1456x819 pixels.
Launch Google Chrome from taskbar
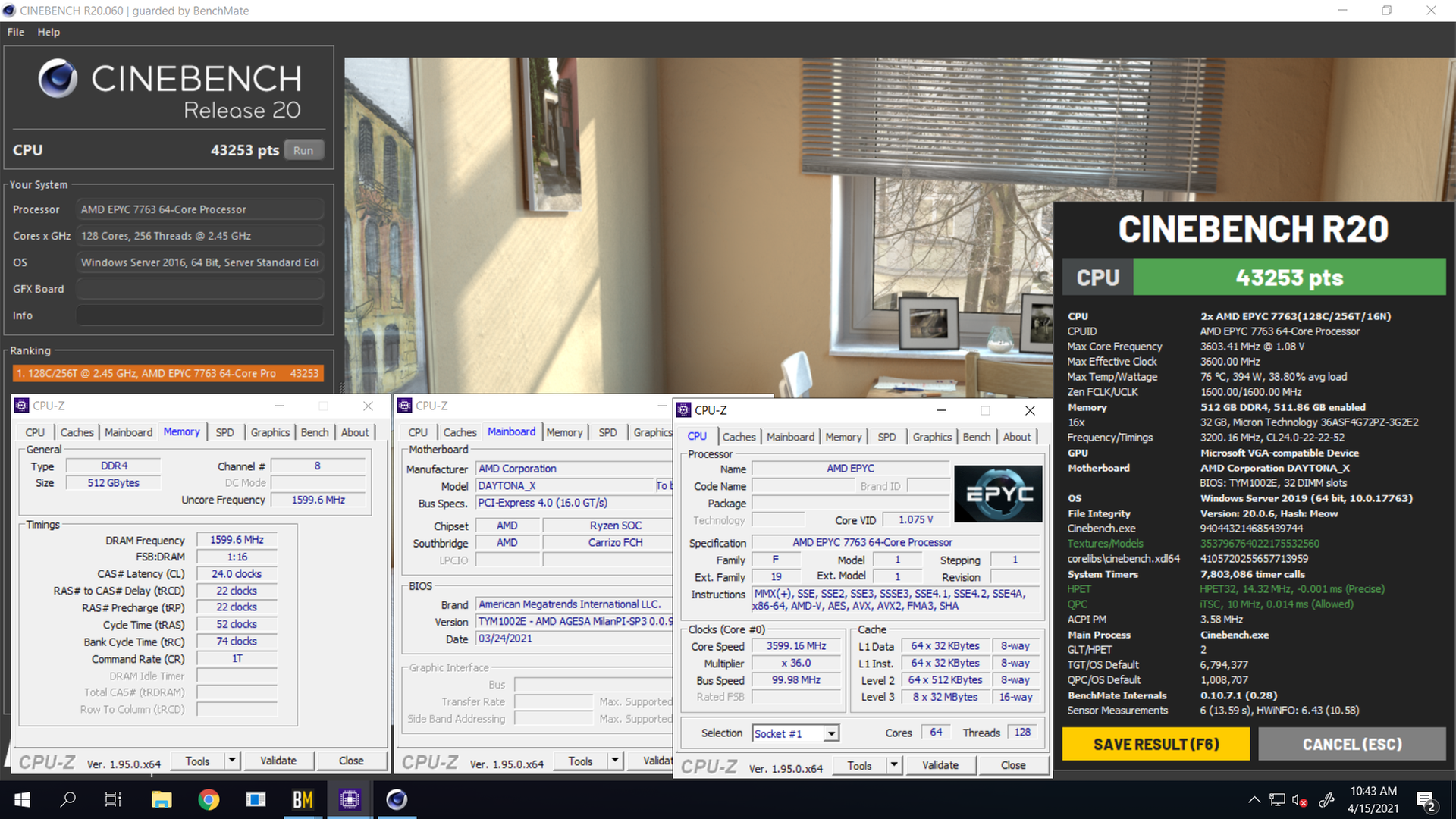209,799
